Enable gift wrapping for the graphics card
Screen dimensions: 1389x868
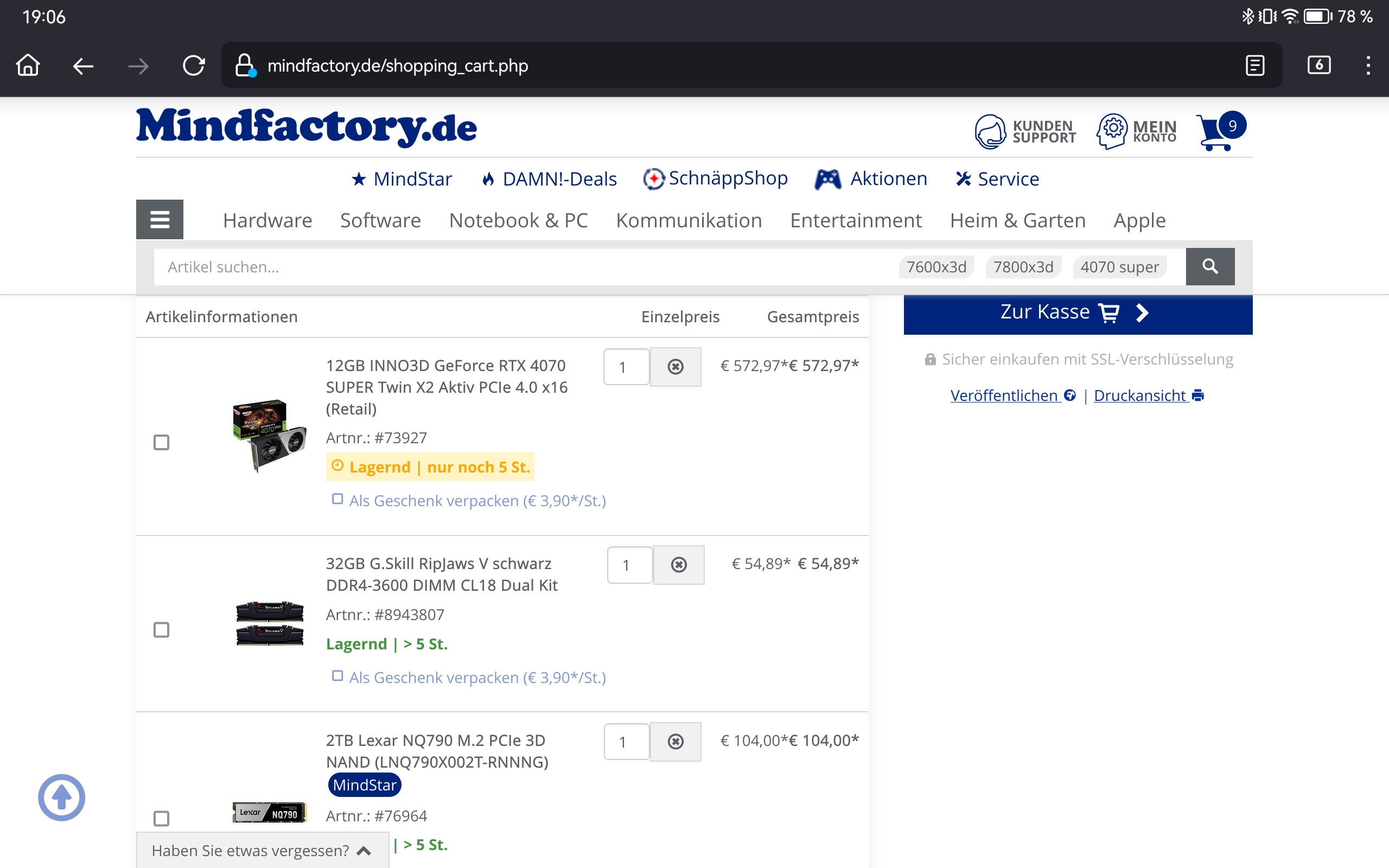(x=337, y=500)
